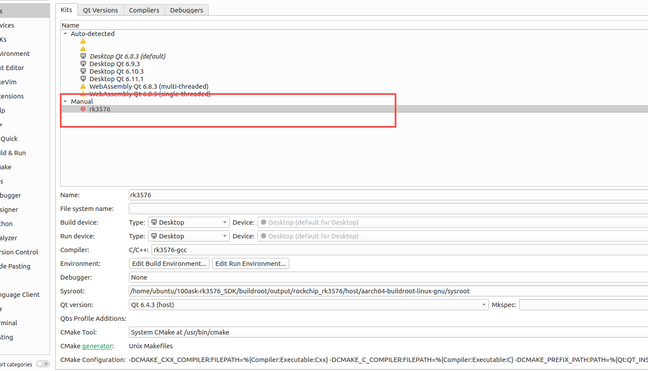
Task: Click the Mkspec input field
Action: [x=584, y=305]
